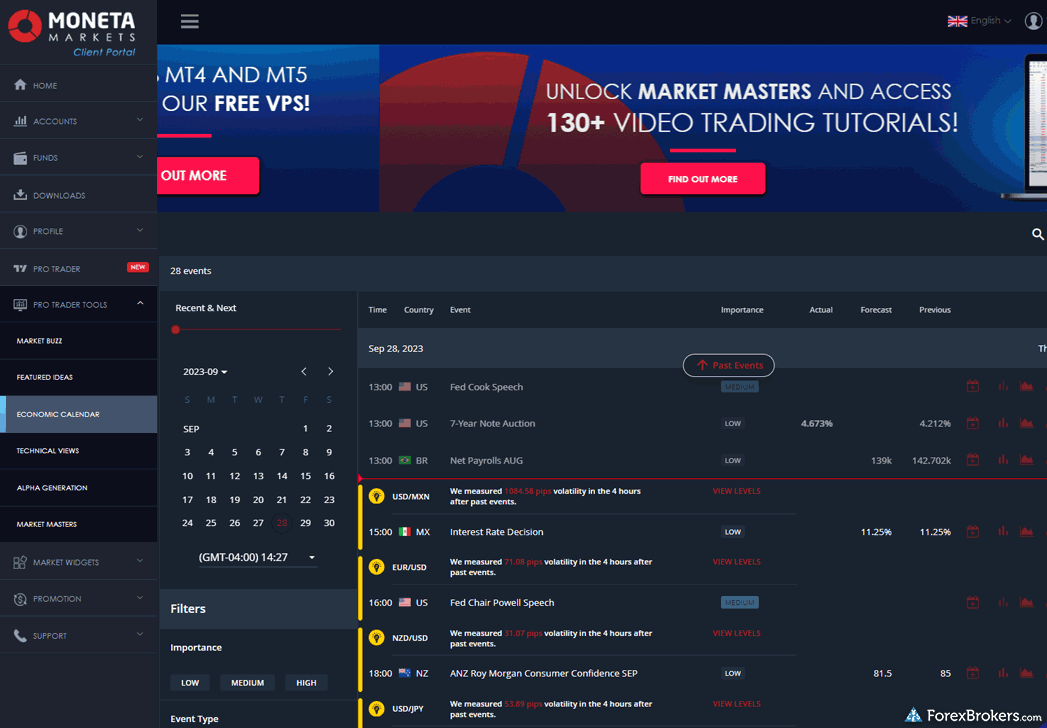This screenshot has width=1047, height=728.
Task: Click the yellow lightbulb icon for EUR/USD
Action: [x=377, y=567]
